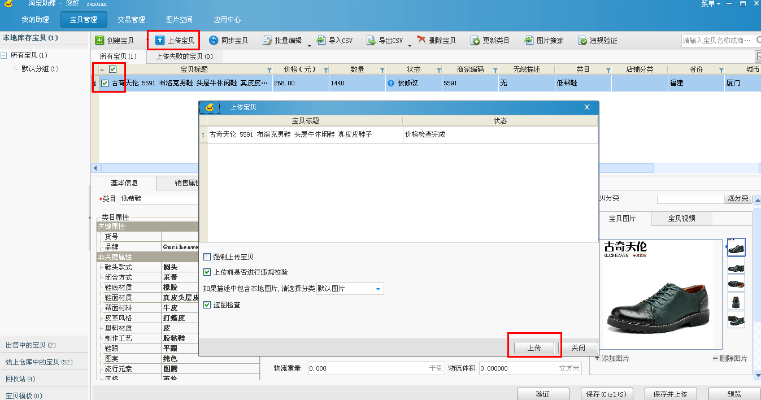Viewport: 761px width, 400px height.
Task: Click the 预览 button at bottom
Action: click(734, 394)
